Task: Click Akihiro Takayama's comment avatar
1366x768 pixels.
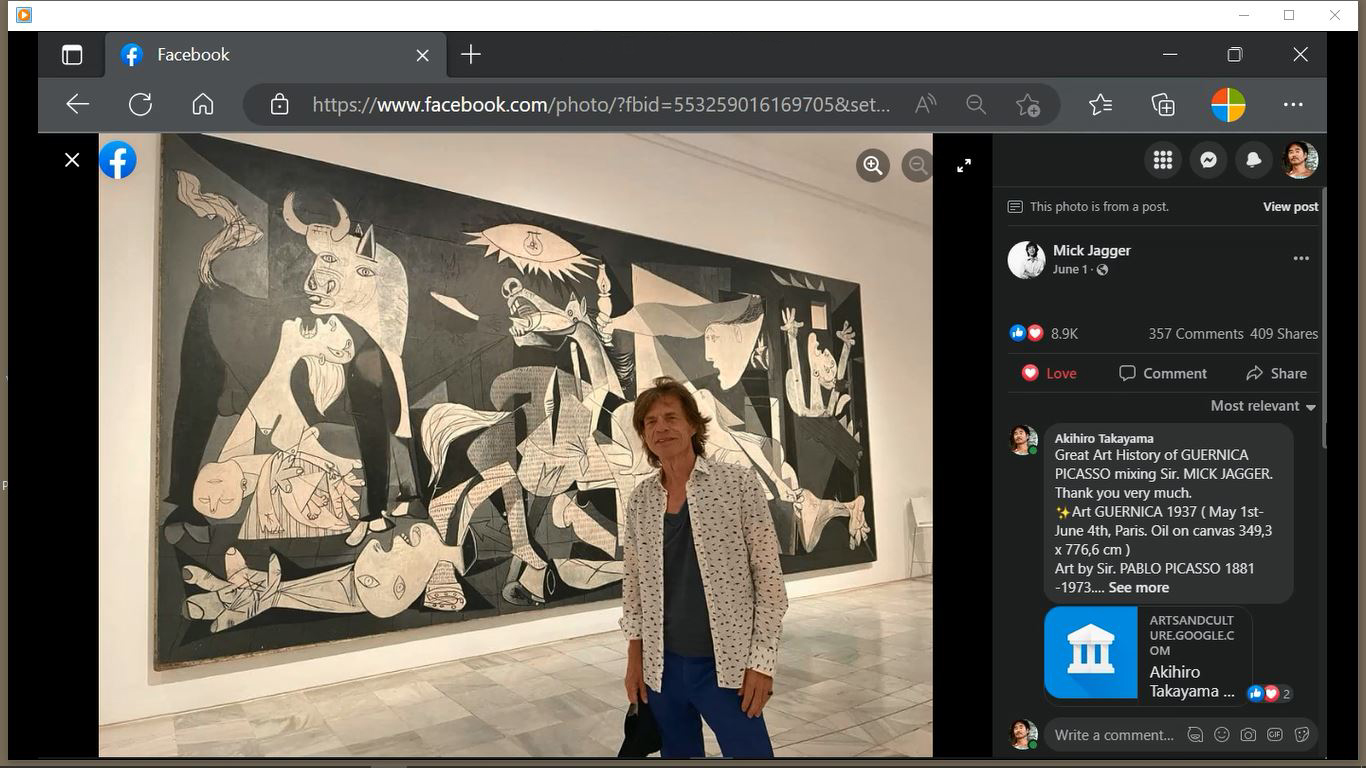Action: [1023, 440]
